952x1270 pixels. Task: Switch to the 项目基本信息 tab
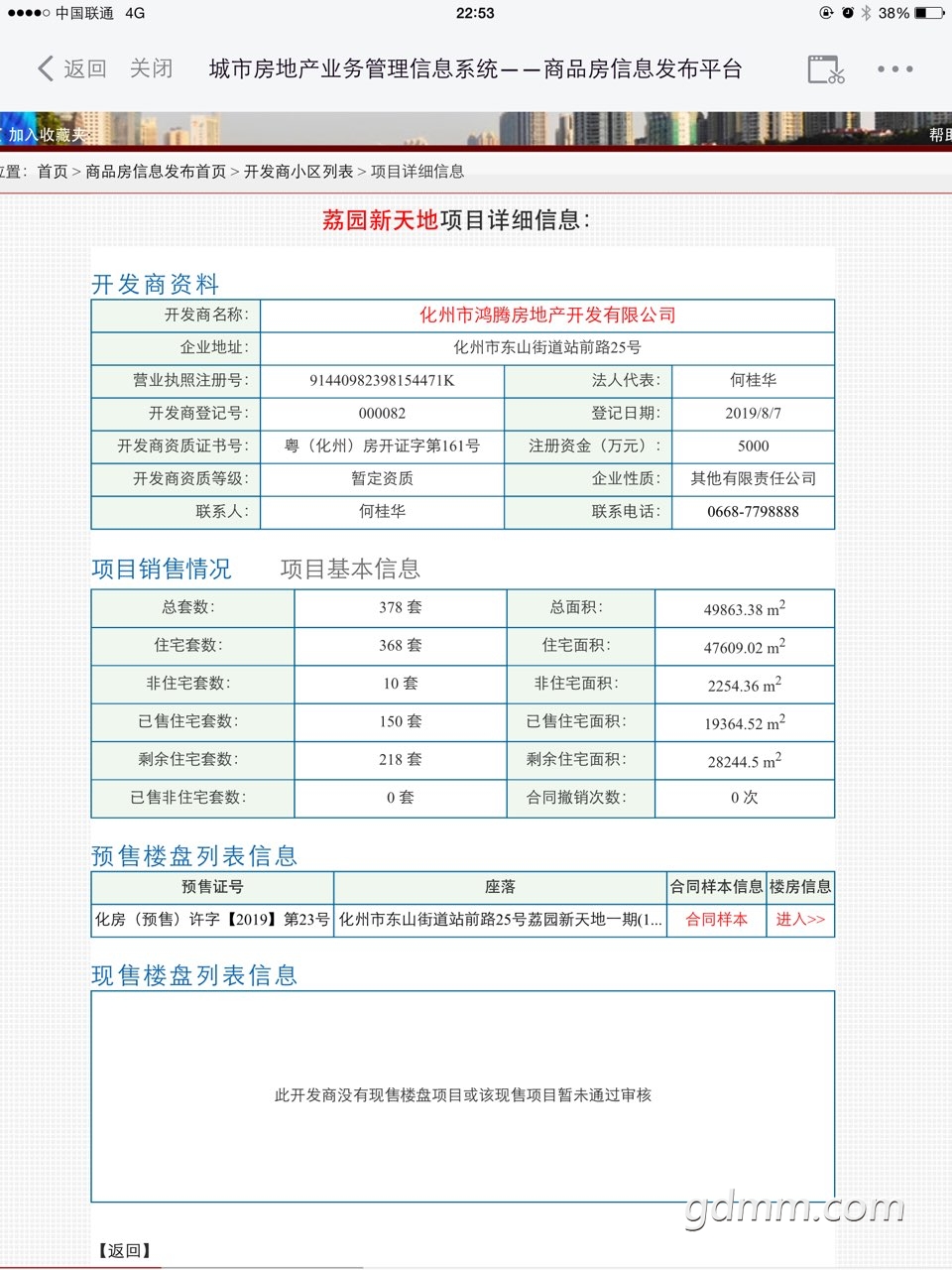point(350,569)
